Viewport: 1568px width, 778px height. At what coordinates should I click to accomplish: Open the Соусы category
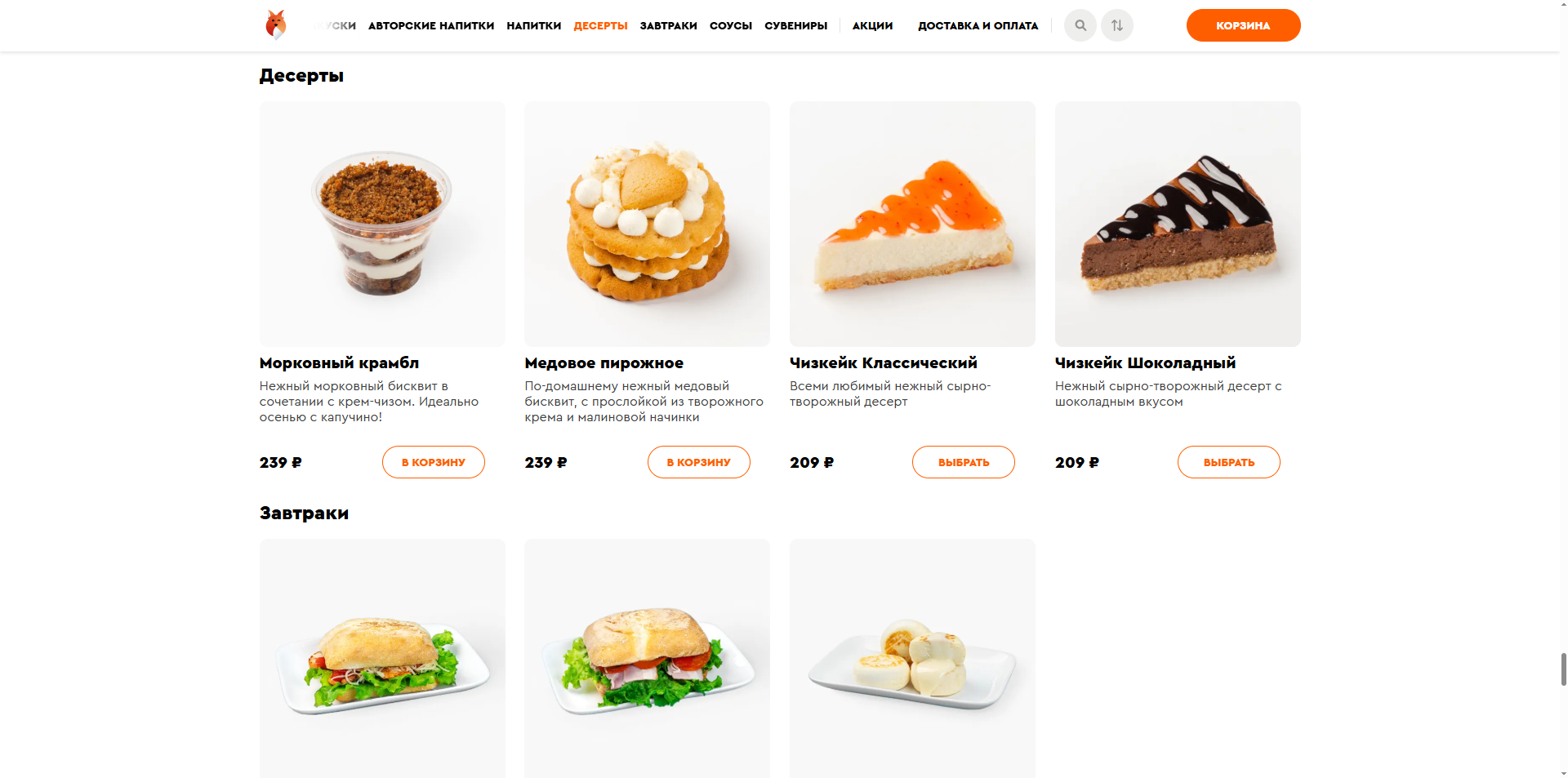(x=730, y=25)
